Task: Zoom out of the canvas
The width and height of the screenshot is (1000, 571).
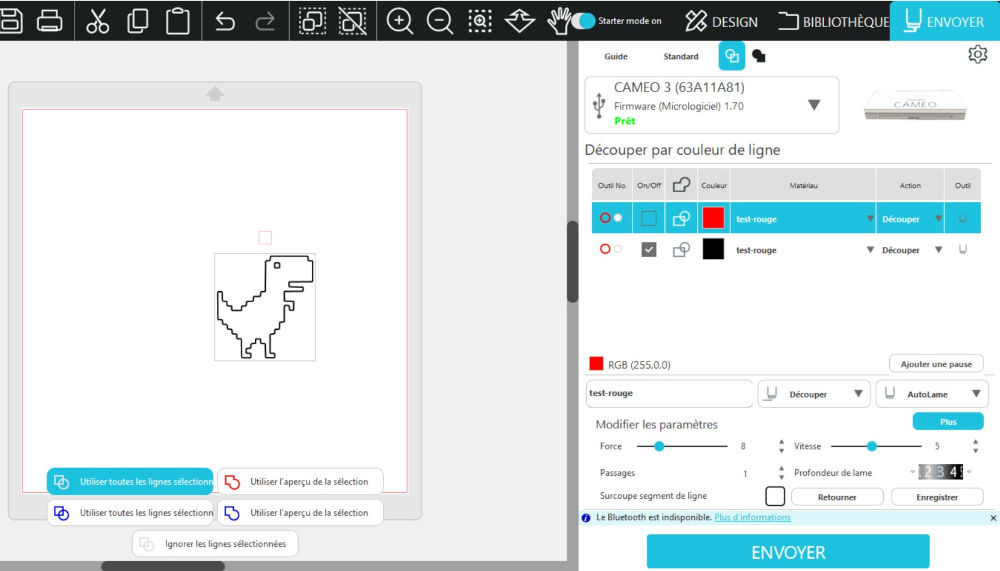Action: click(439, 21)
